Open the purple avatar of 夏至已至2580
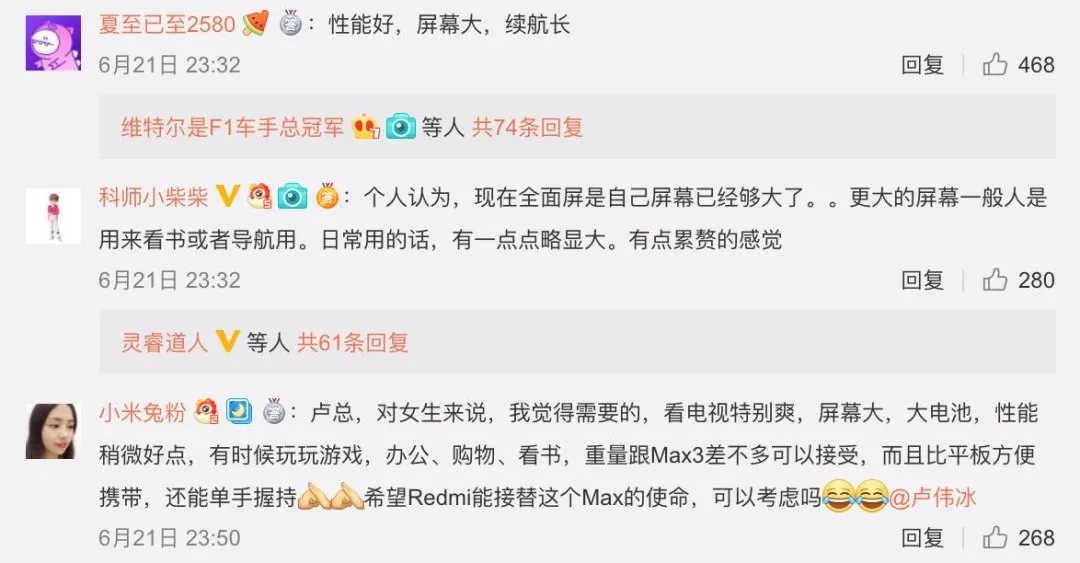The image size is (1080, 563). pos(53,43)
